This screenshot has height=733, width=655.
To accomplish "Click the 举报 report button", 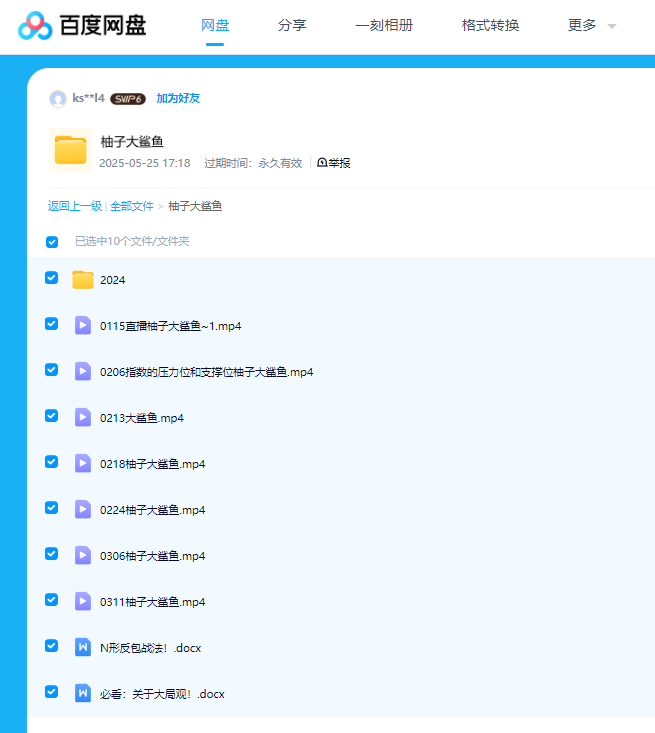I will [x=334, y=163].
